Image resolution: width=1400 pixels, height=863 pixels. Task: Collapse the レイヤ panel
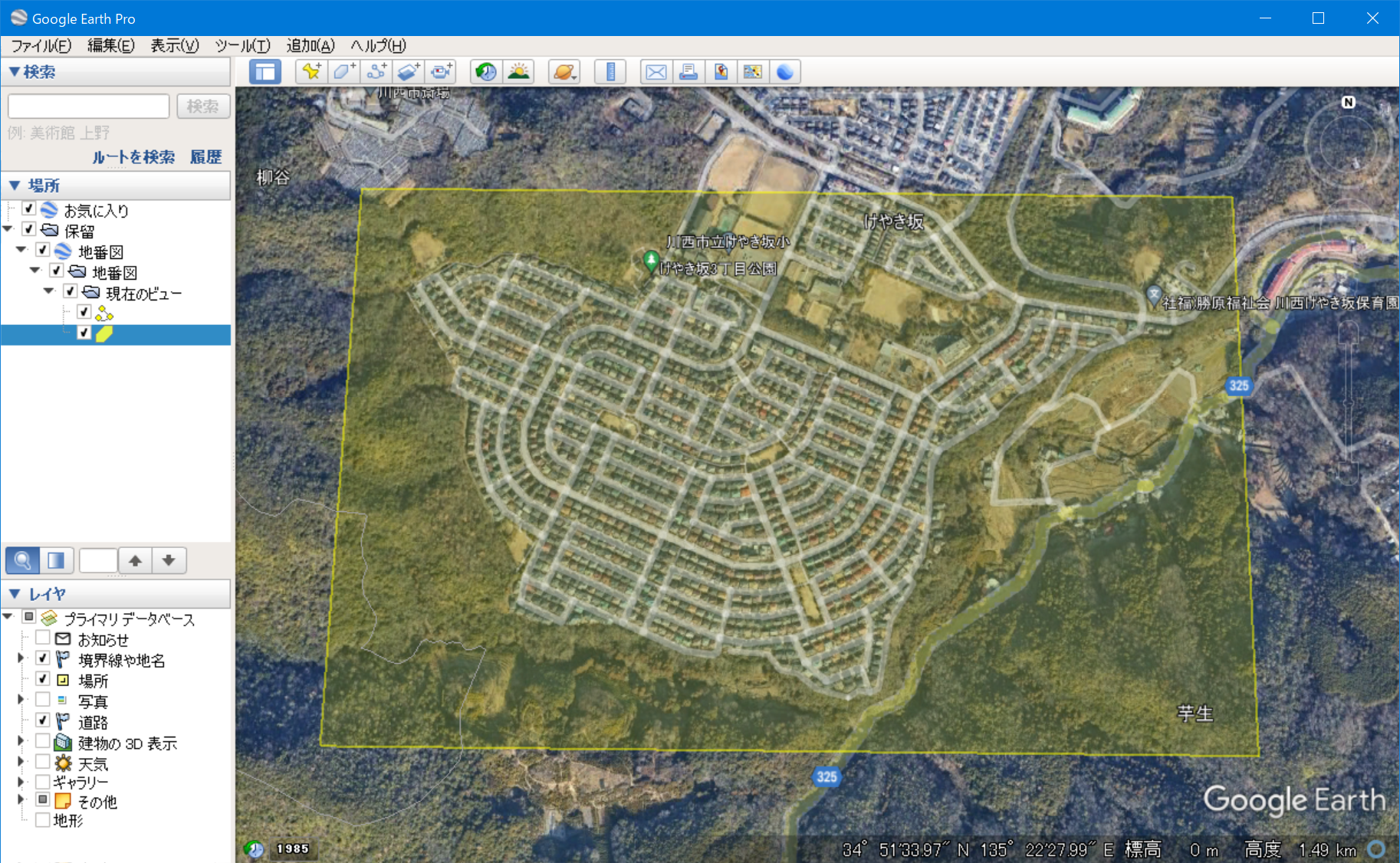click(14, 594)
